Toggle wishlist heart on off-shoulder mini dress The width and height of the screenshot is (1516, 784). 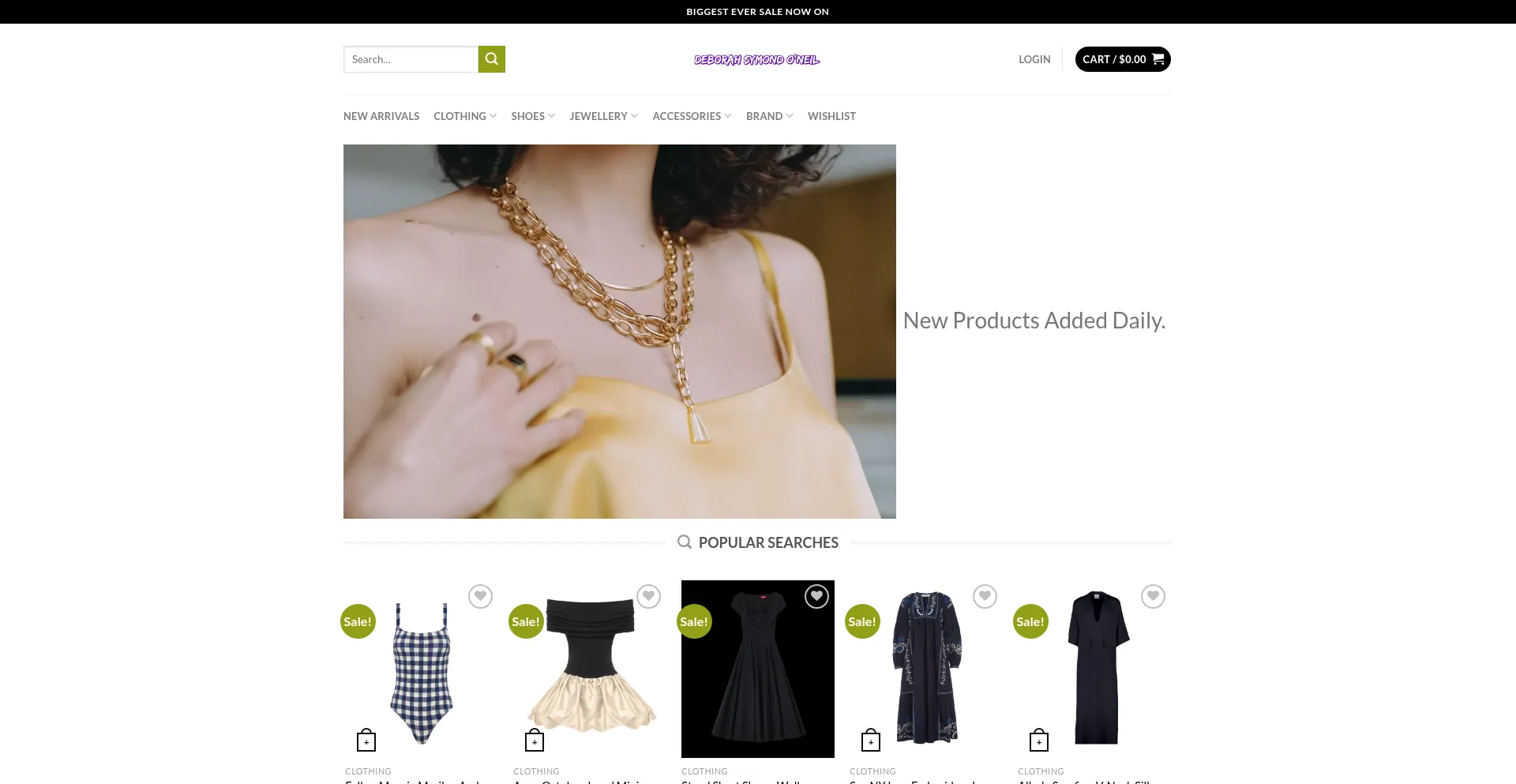pos(648,596)
